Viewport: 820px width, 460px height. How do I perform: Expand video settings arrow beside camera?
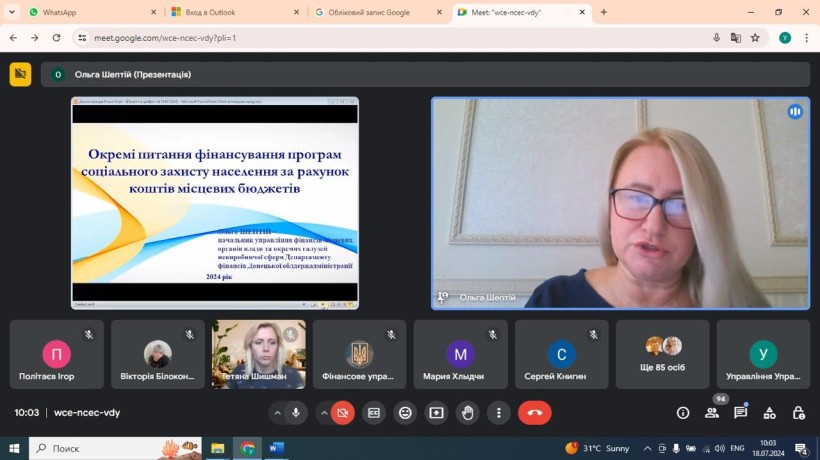point(324,413)
